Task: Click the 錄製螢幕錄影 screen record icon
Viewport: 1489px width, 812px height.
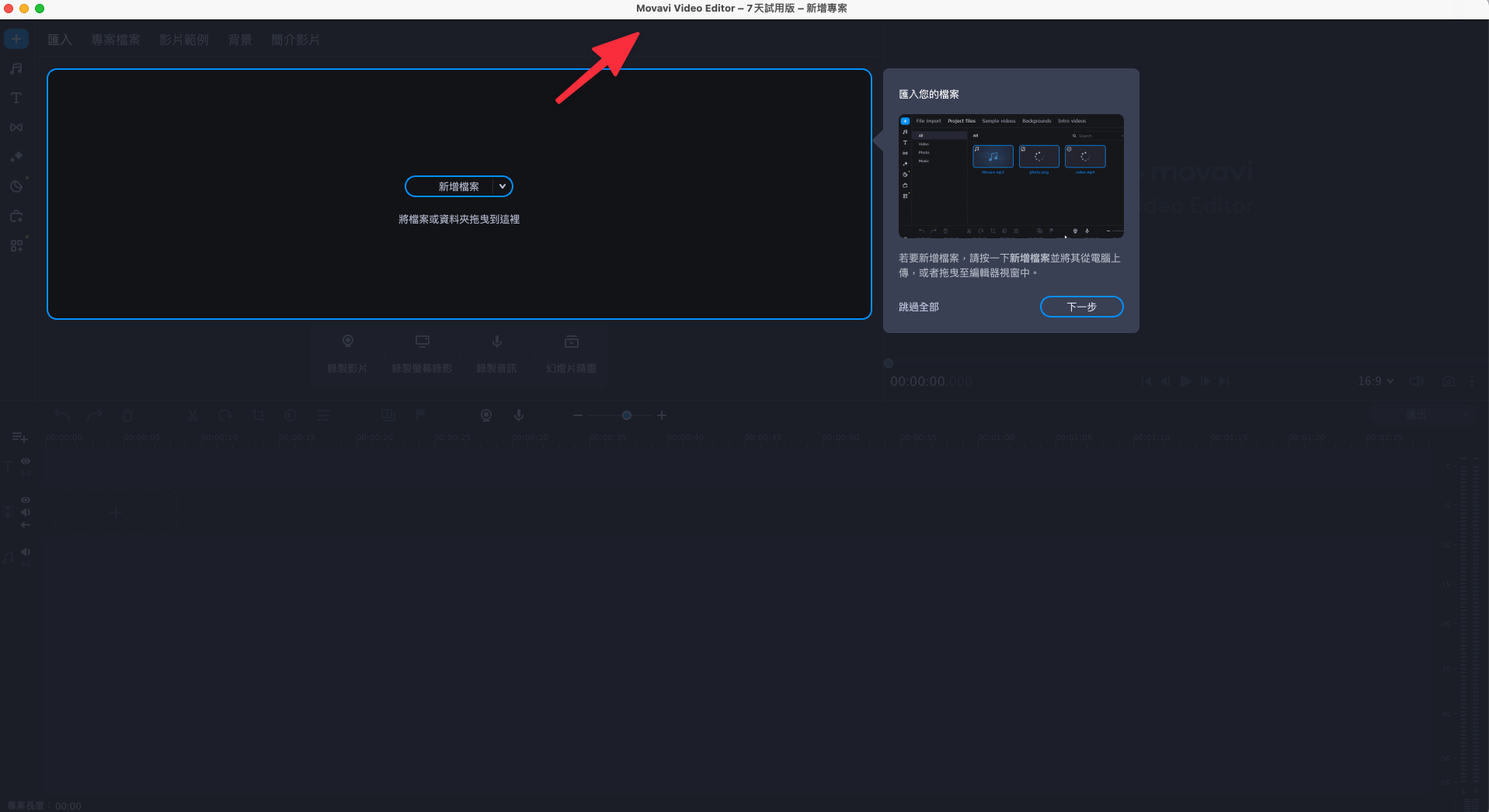Action: (422, 352)
